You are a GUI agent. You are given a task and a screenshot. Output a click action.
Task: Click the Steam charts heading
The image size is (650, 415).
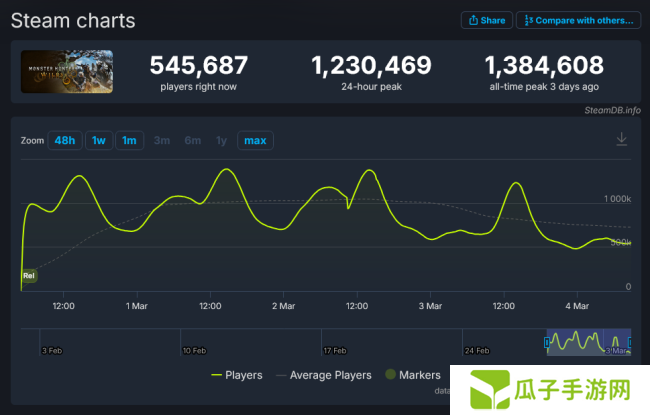73,21
